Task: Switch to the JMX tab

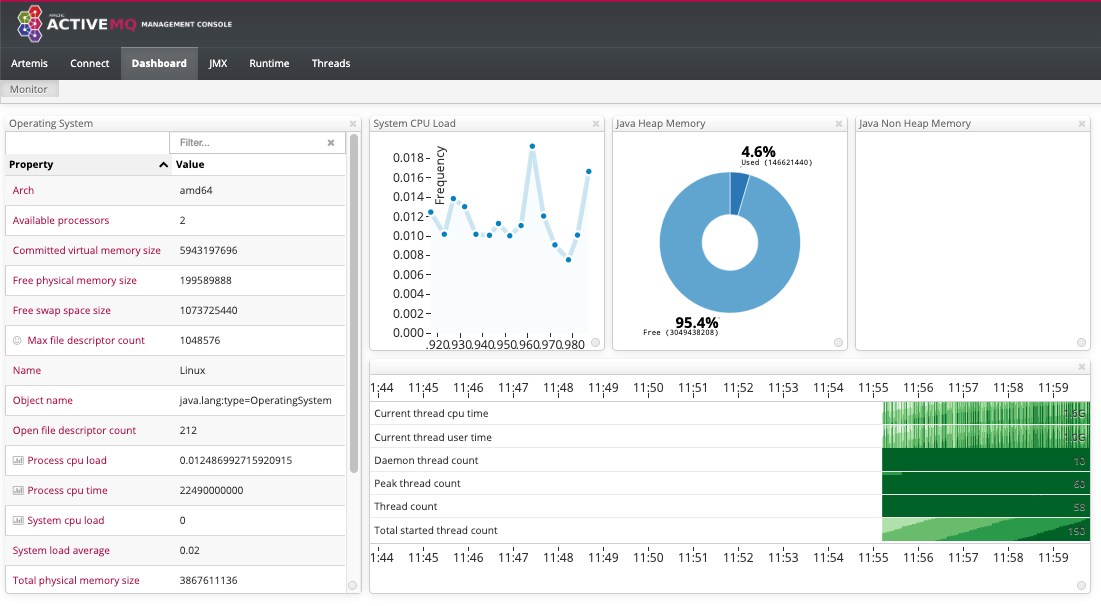Action: (x=218, y=63)
